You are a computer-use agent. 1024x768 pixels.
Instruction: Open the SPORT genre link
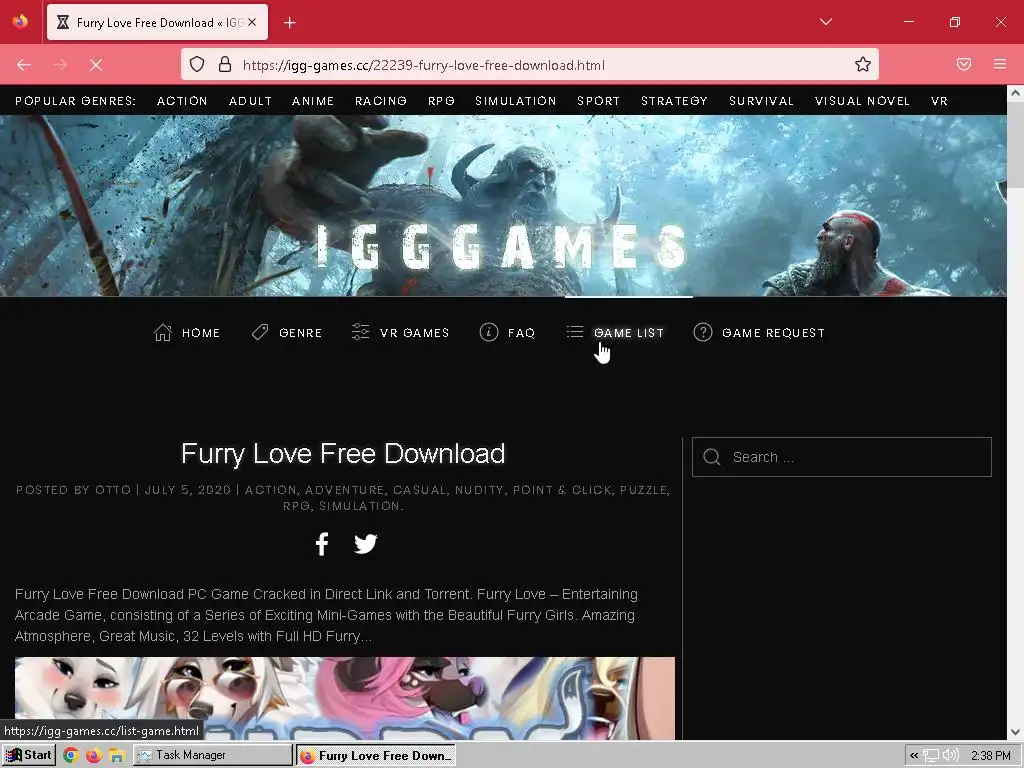click(598, 101)
